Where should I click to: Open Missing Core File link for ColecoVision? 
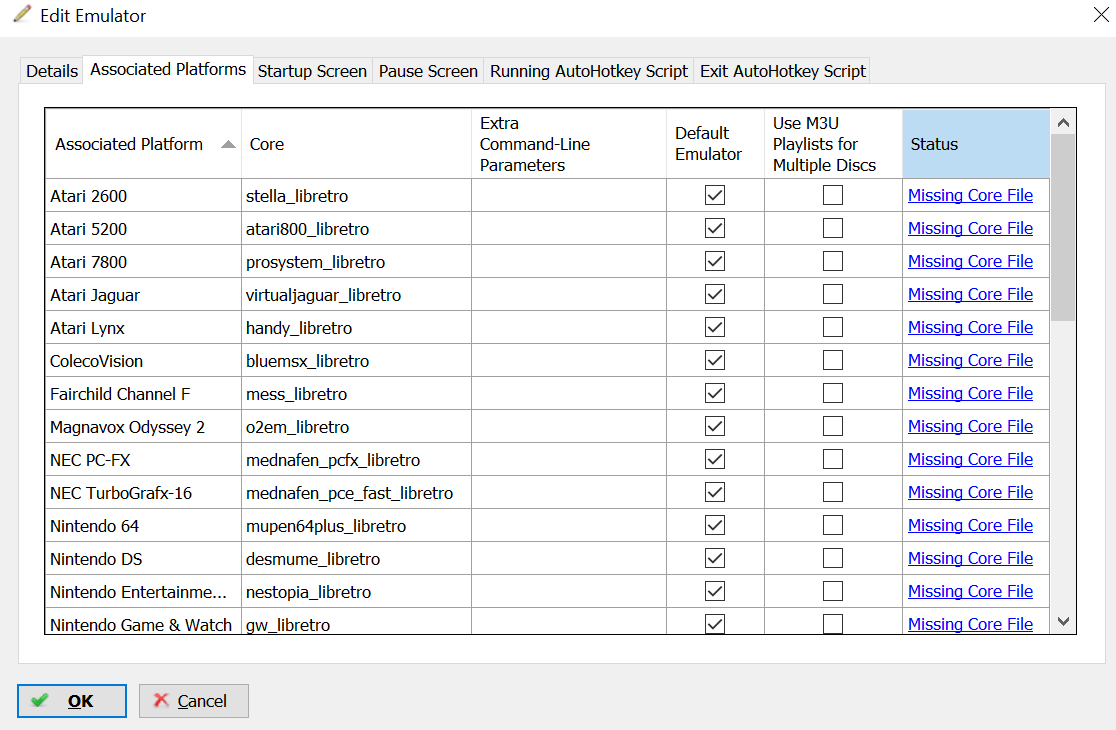click(x=970, y=360)
